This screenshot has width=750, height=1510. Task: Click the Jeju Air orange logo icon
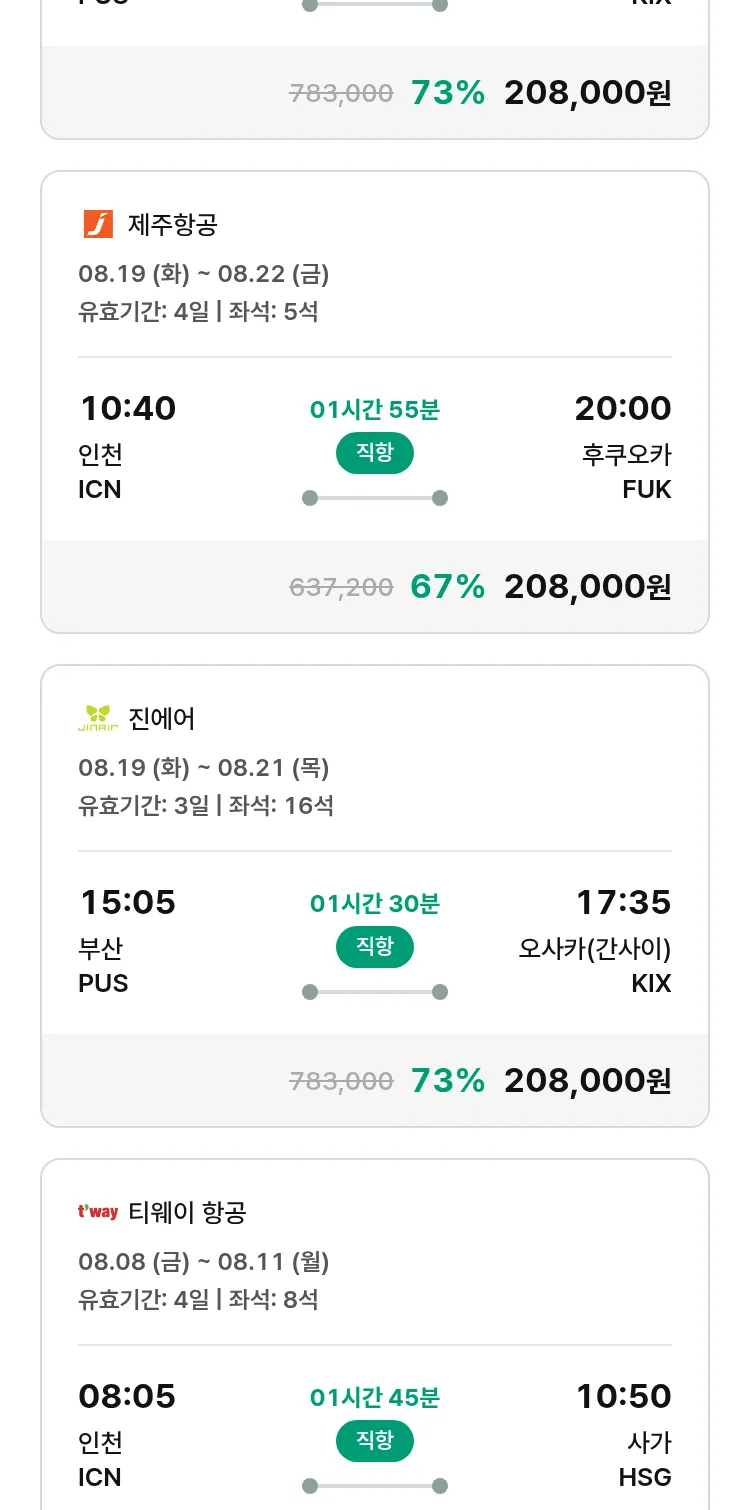pos(98,224)
